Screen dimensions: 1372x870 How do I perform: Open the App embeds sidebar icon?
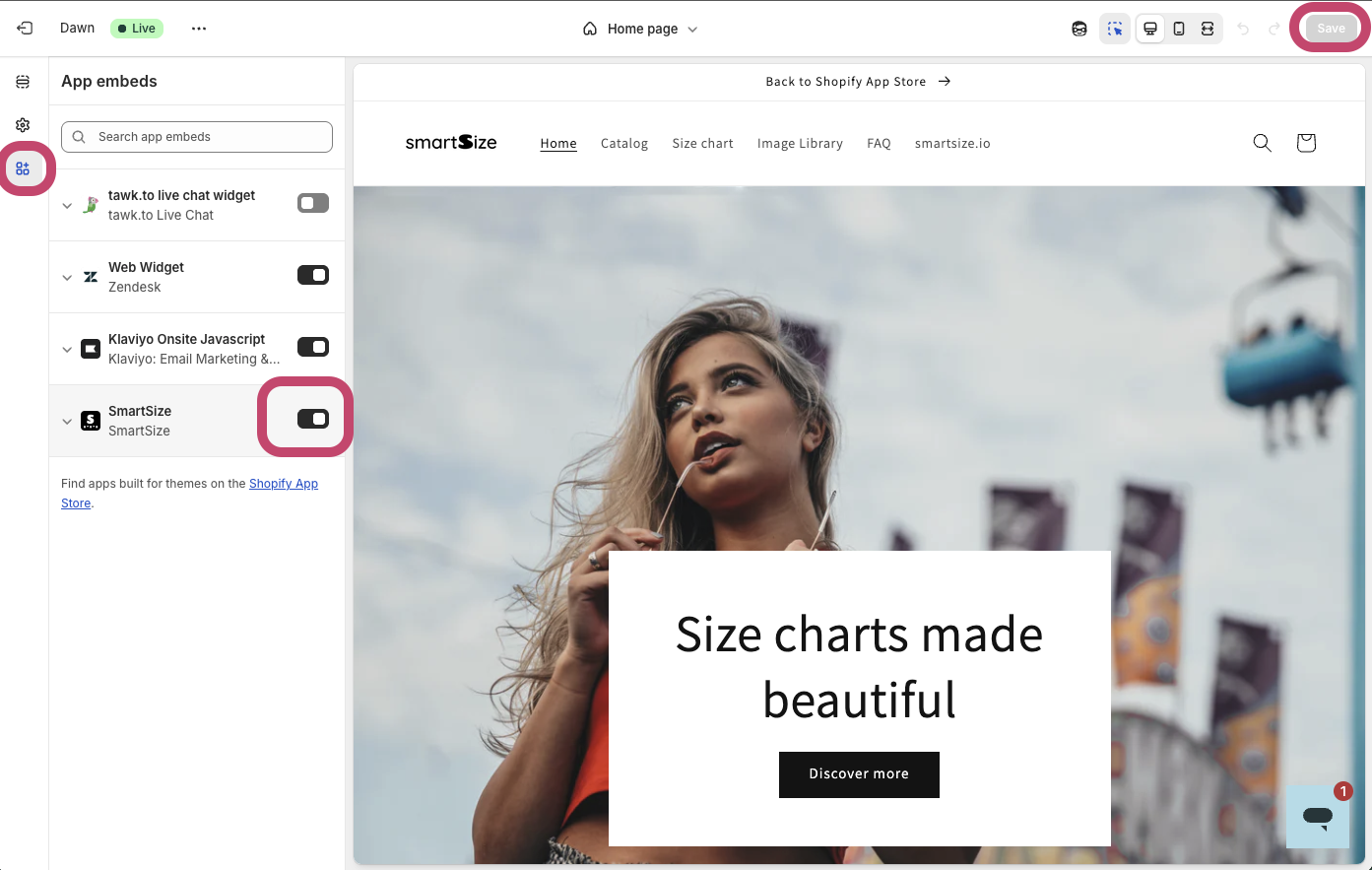tap(23, 168)
